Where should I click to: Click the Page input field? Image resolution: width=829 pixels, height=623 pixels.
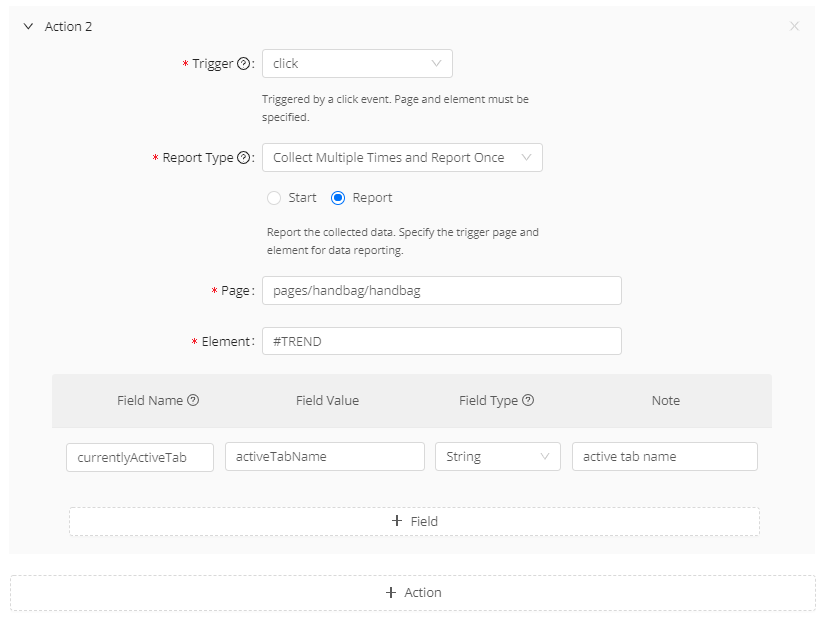(441, 291)
